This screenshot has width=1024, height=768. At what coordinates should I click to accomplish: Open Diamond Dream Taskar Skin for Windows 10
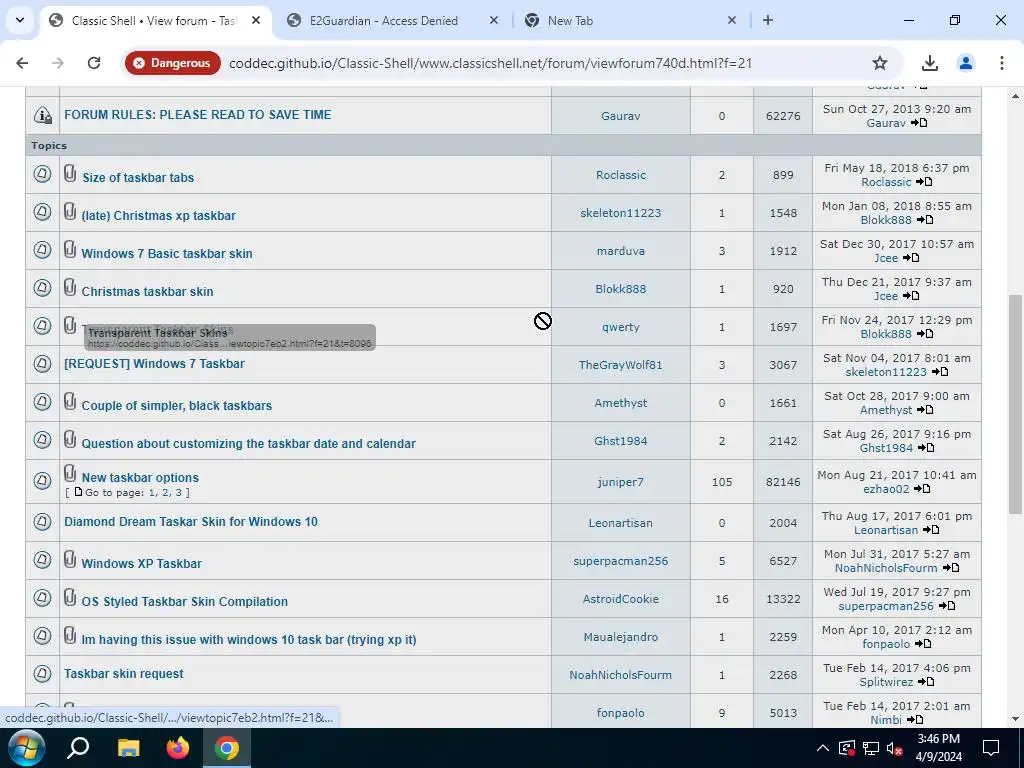click(191, 522)
